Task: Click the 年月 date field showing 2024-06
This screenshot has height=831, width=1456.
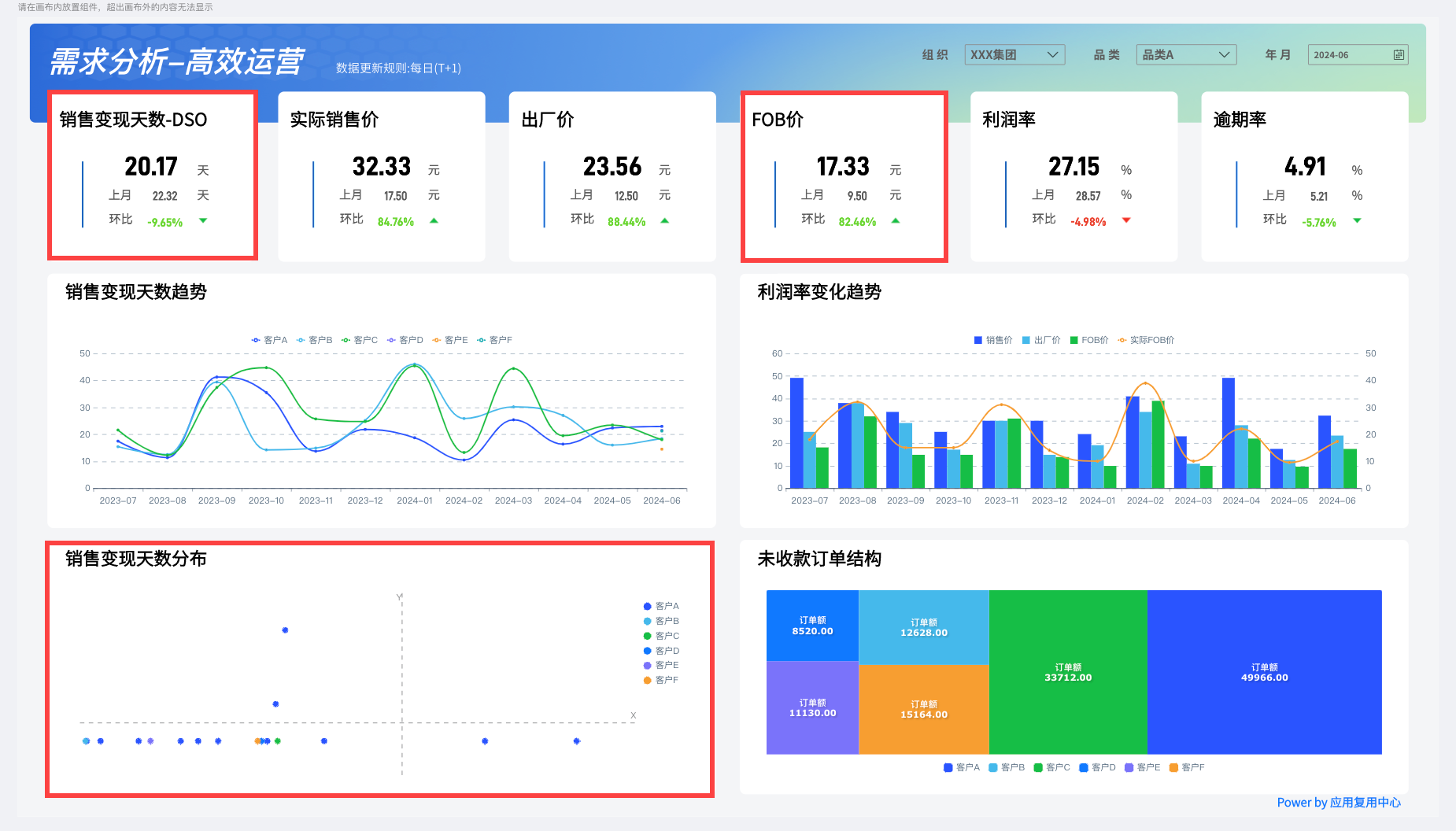Action: (1358, 54)
